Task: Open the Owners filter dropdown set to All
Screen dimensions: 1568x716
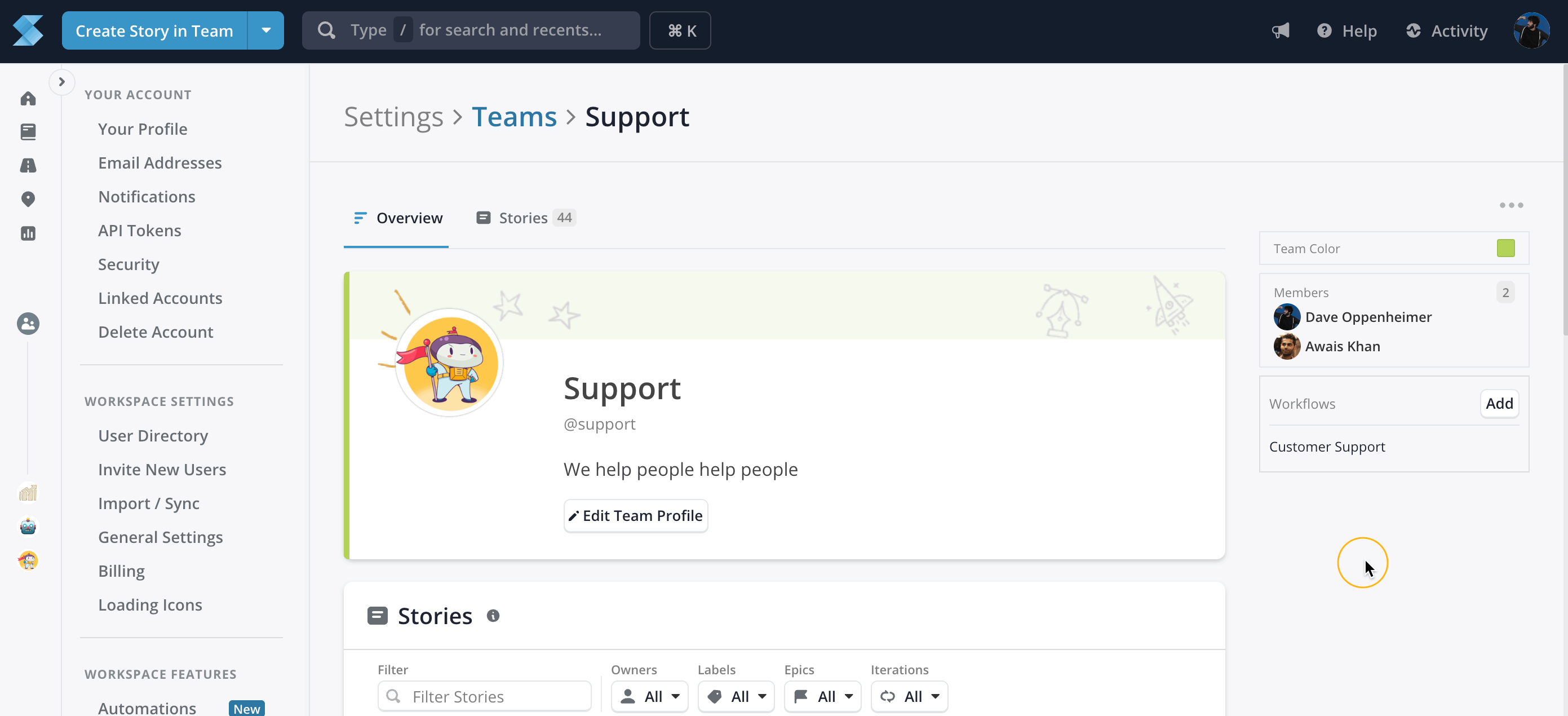Action: pyautogui.click(x=649, y=696)
